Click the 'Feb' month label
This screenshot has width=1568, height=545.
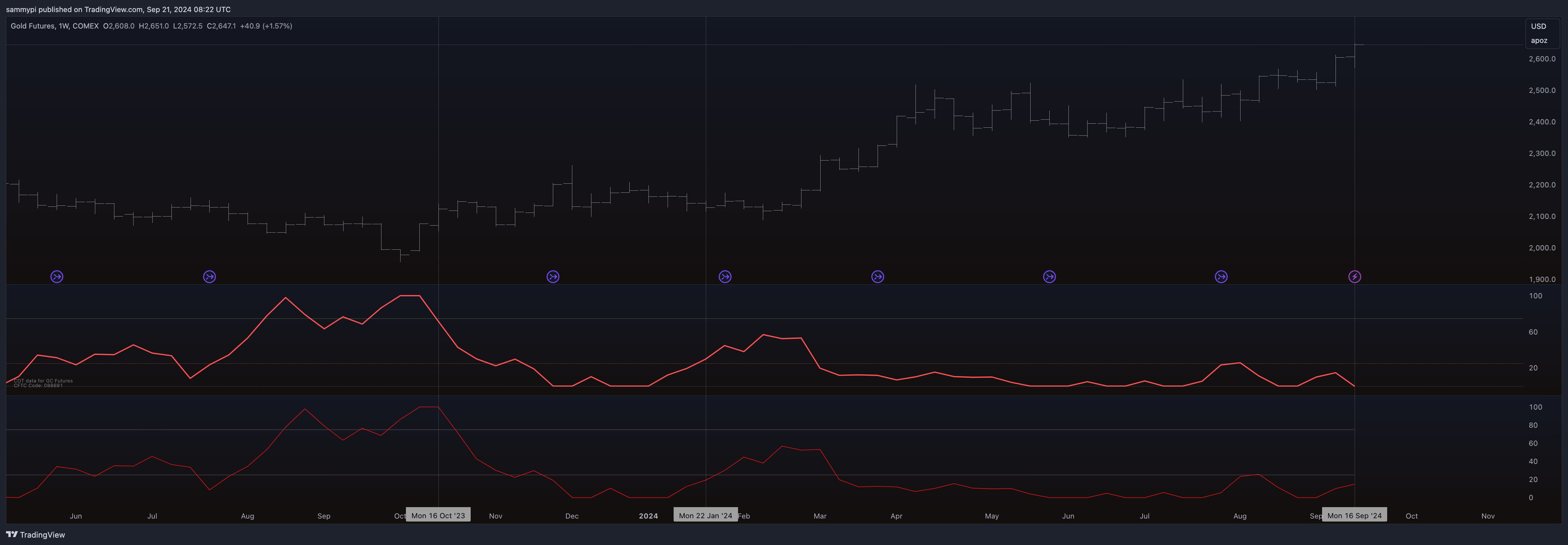click(x=744, y=517)
